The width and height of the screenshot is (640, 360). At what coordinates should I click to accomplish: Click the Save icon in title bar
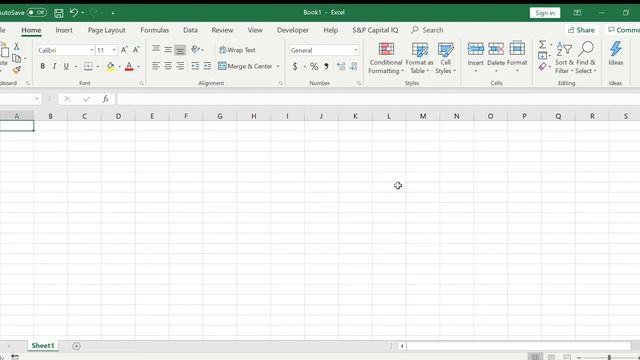pyautogui.click(x=59, y=13)
